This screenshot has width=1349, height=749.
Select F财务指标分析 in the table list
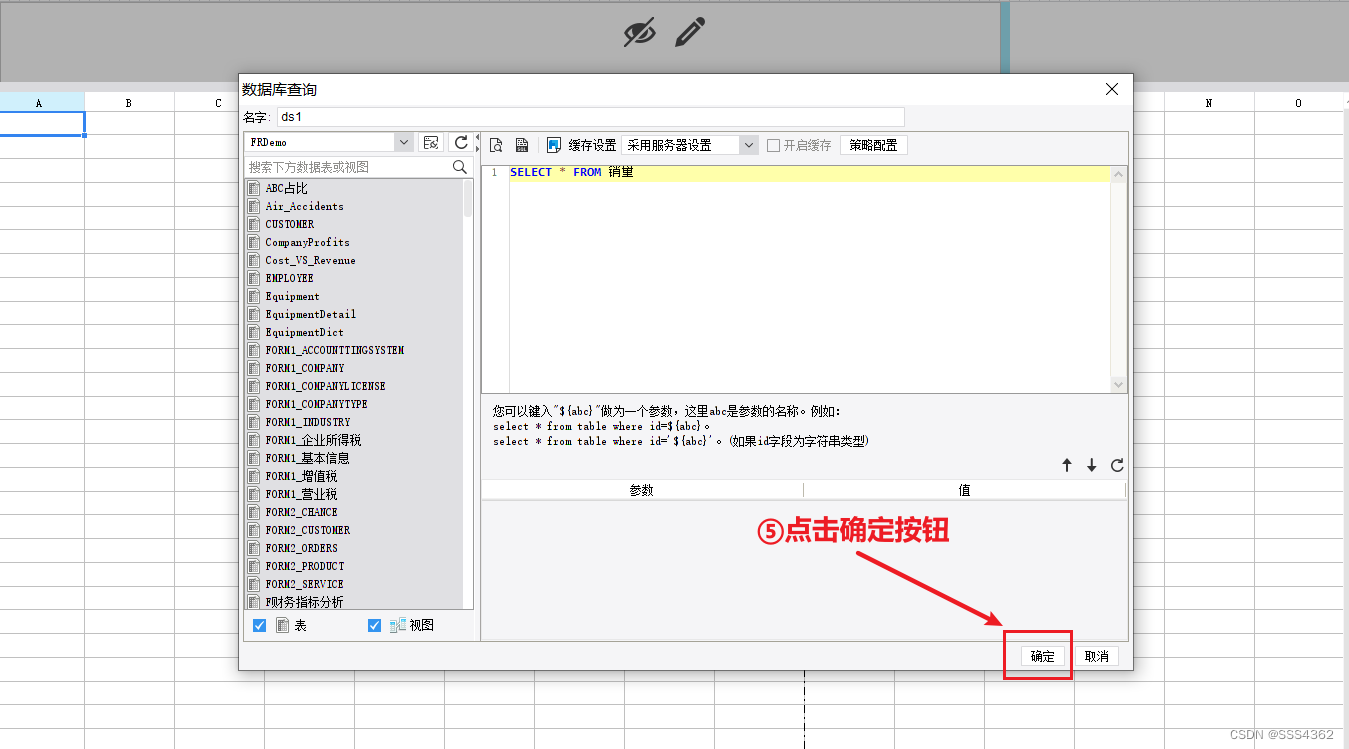[x=304, y=602]
